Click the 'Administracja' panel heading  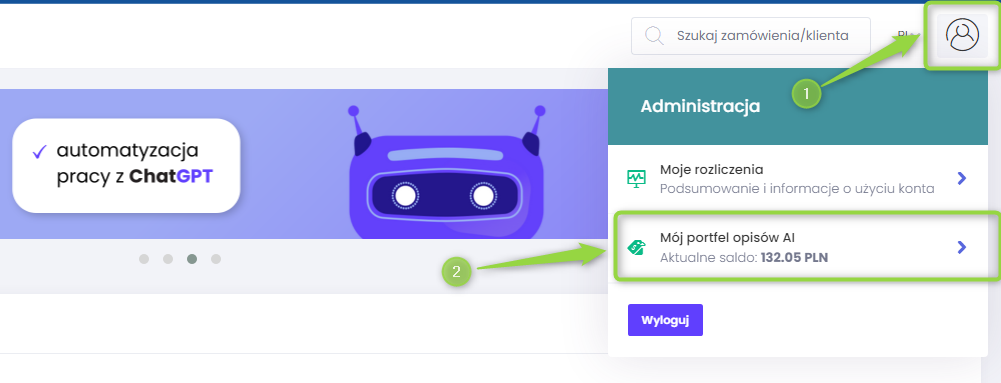click(700, 107)
